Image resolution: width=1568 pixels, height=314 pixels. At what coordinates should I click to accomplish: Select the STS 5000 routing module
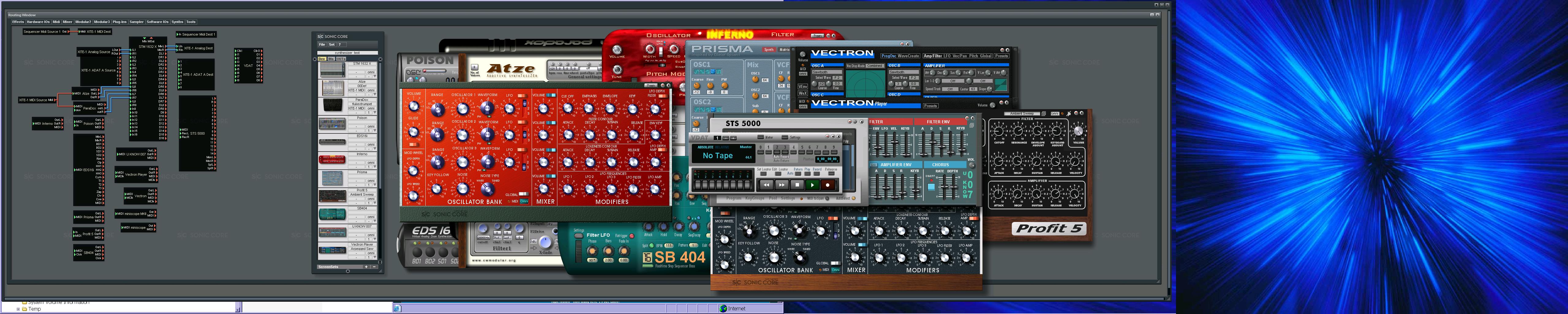pyautogui.click(x=198, y=133)
